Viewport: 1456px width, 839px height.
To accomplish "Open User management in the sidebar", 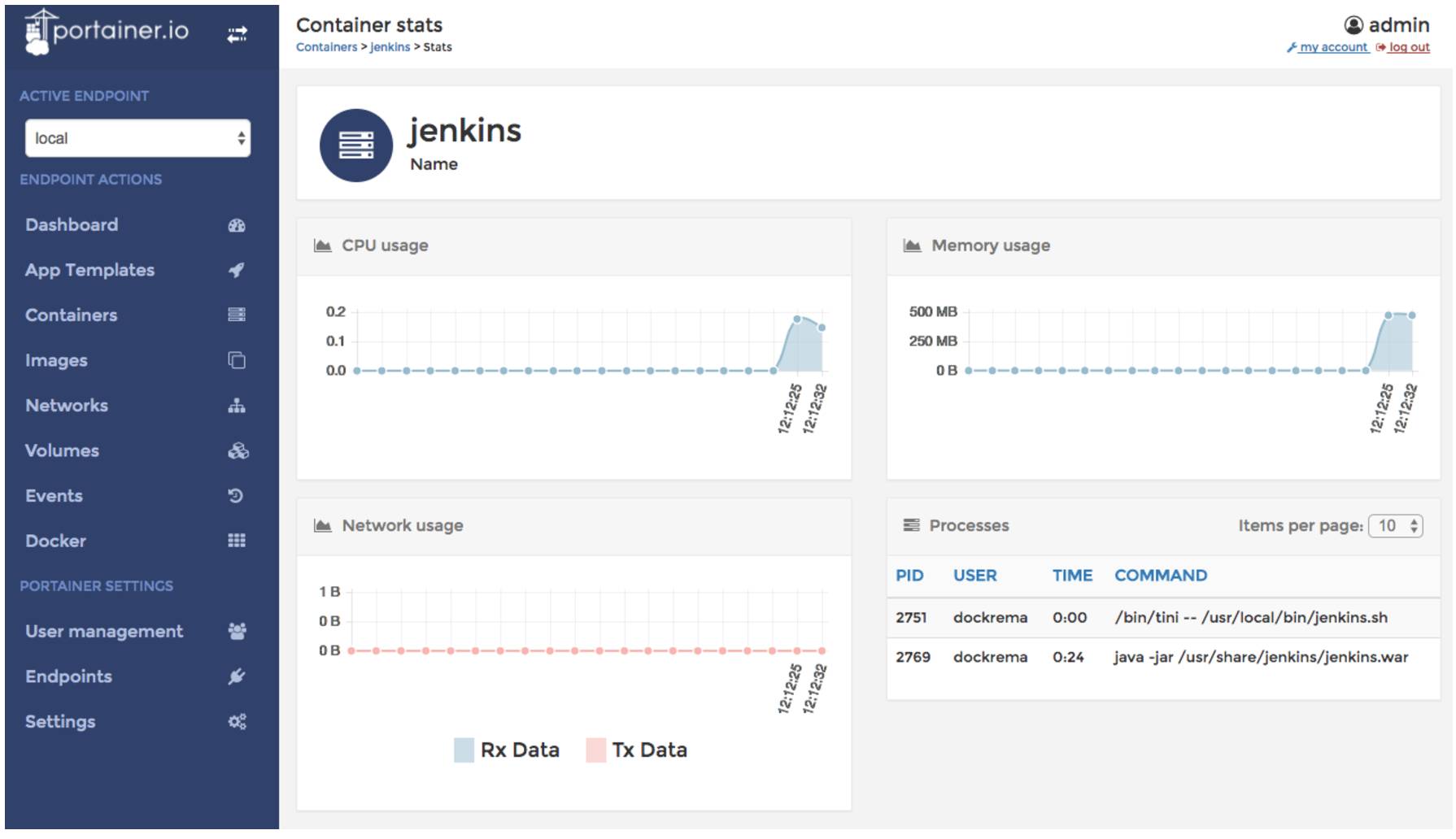I will pos(104,631).
